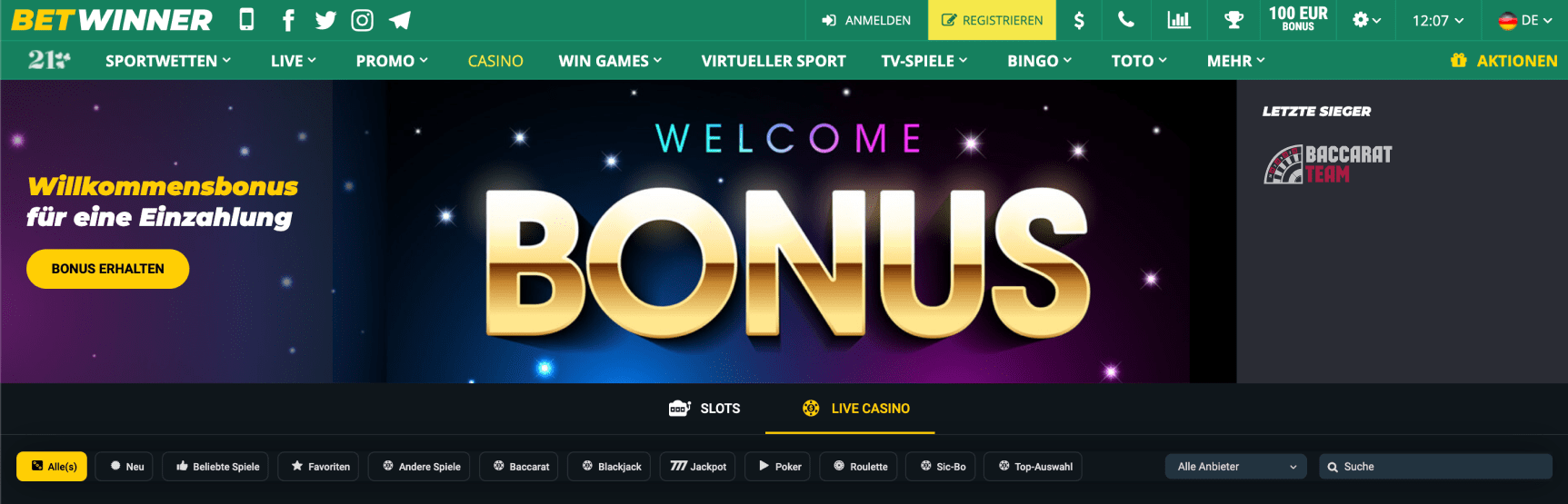Open the trophy results icon
The width and height of the screenshot is (1568, 504).
coord(1233,20)
